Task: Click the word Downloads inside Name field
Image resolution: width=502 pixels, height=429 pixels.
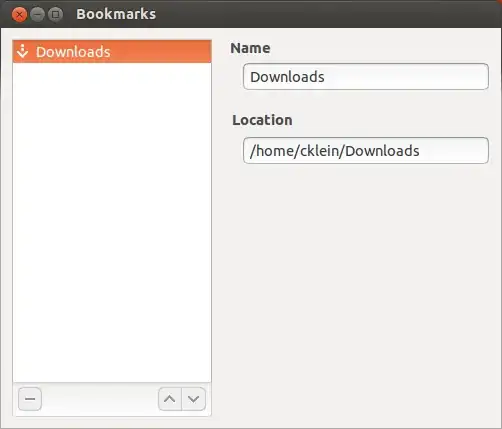Action: [x=287, y=77]
